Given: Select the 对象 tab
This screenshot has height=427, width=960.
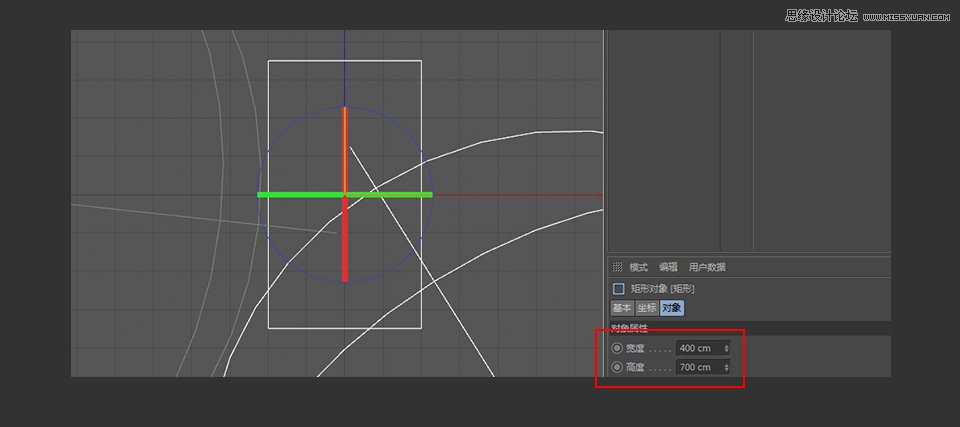Looking at the screenshot, I should [x=672, y=308].
